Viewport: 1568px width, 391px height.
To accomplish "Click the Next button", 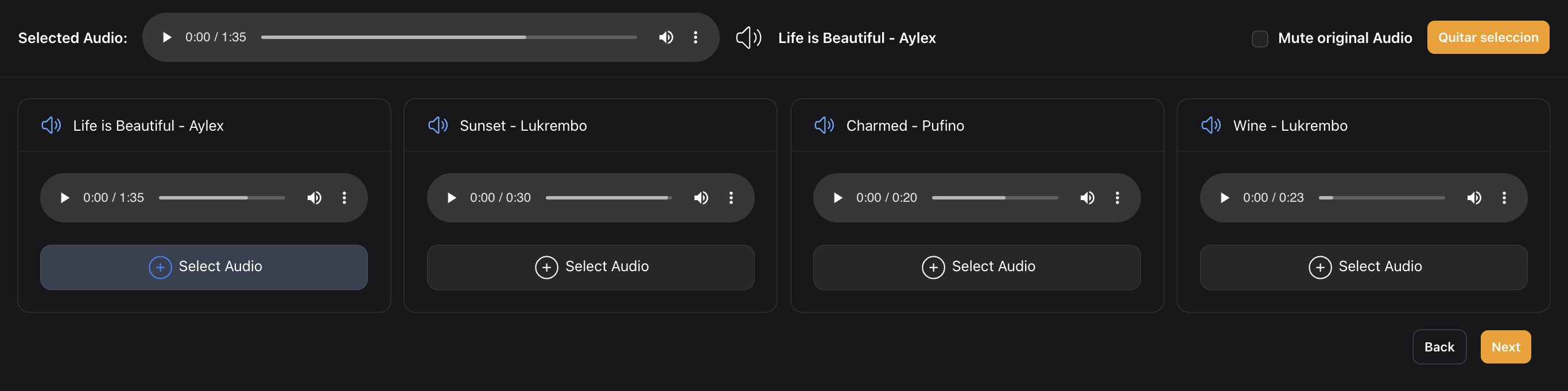I will pyautogui.click(x=1505, y=347).
